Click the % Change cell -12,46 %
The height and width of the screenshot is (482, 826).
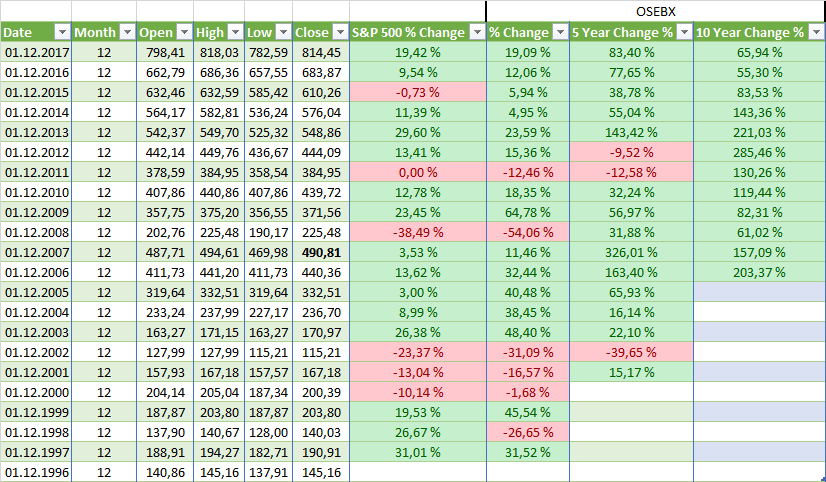point(528,173)
